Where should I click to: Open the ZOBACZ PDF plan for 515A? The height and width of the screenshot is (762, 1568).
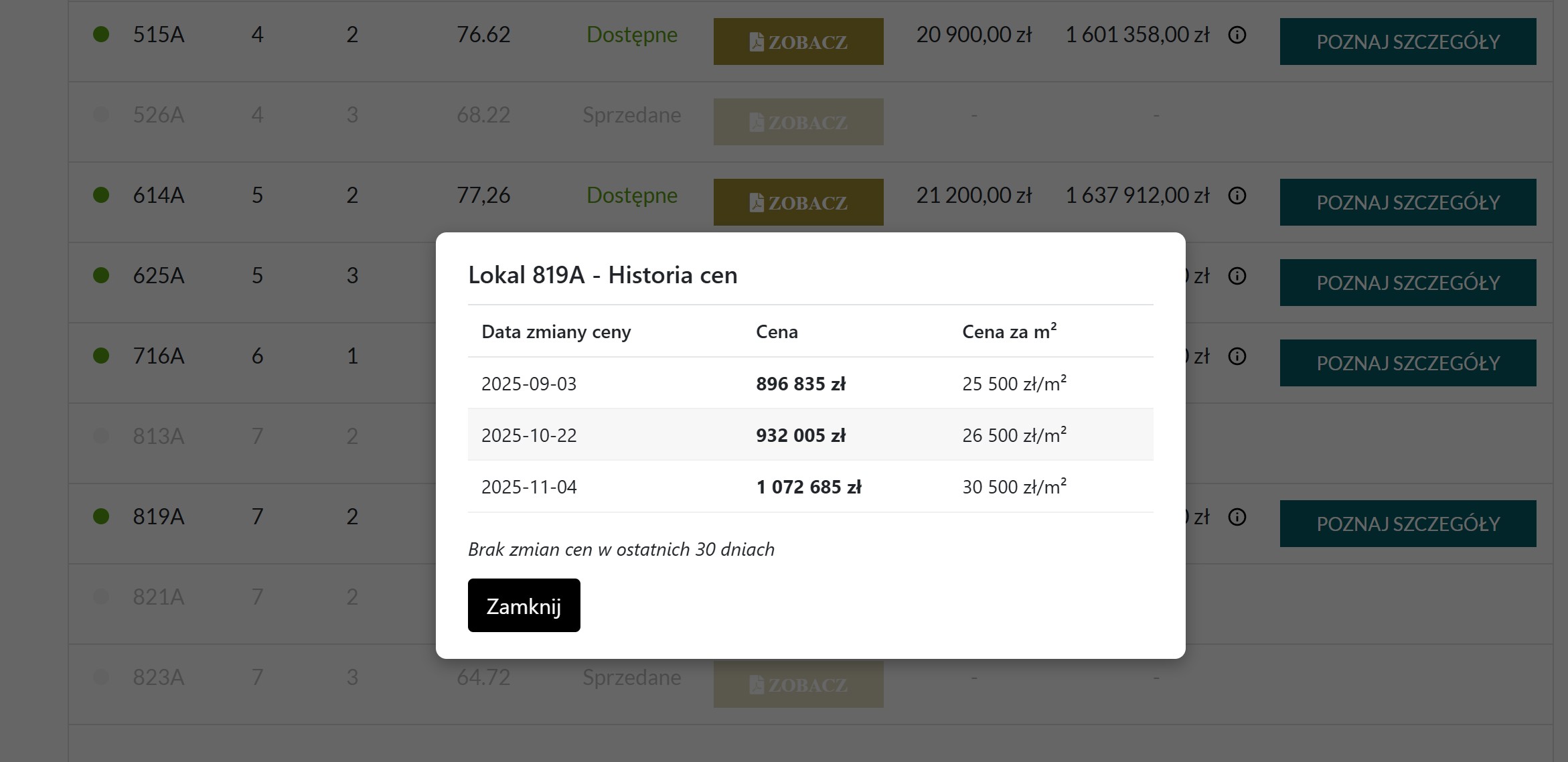[x=798, y=42]
